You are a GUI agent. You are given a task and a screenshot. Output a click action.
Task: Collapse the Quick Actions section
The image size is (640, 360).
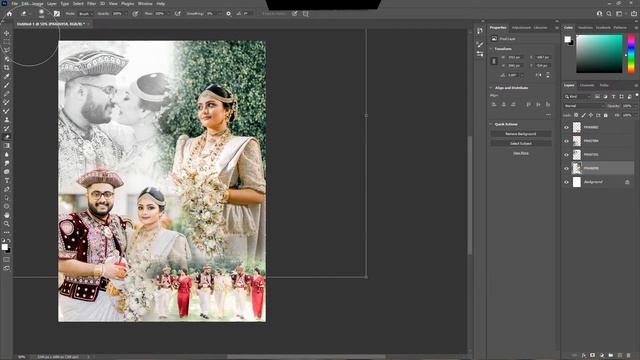click(491, 124)
